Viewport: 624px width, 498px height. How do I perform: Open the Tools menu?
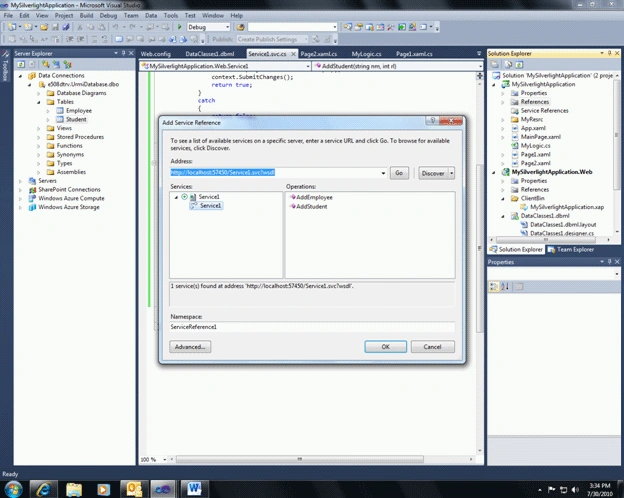(171, 16)
